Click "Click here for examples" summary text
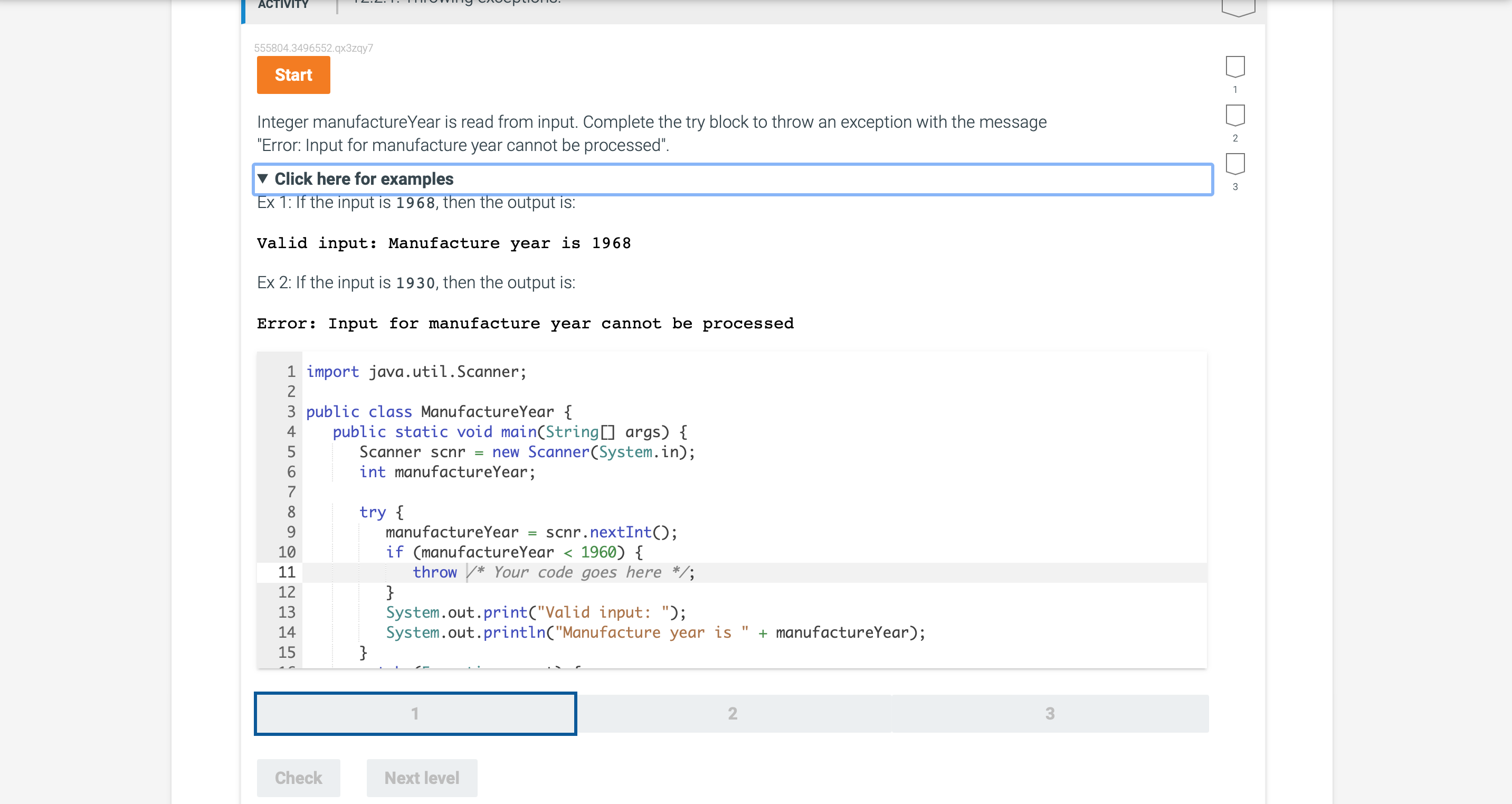 [364, 178]
